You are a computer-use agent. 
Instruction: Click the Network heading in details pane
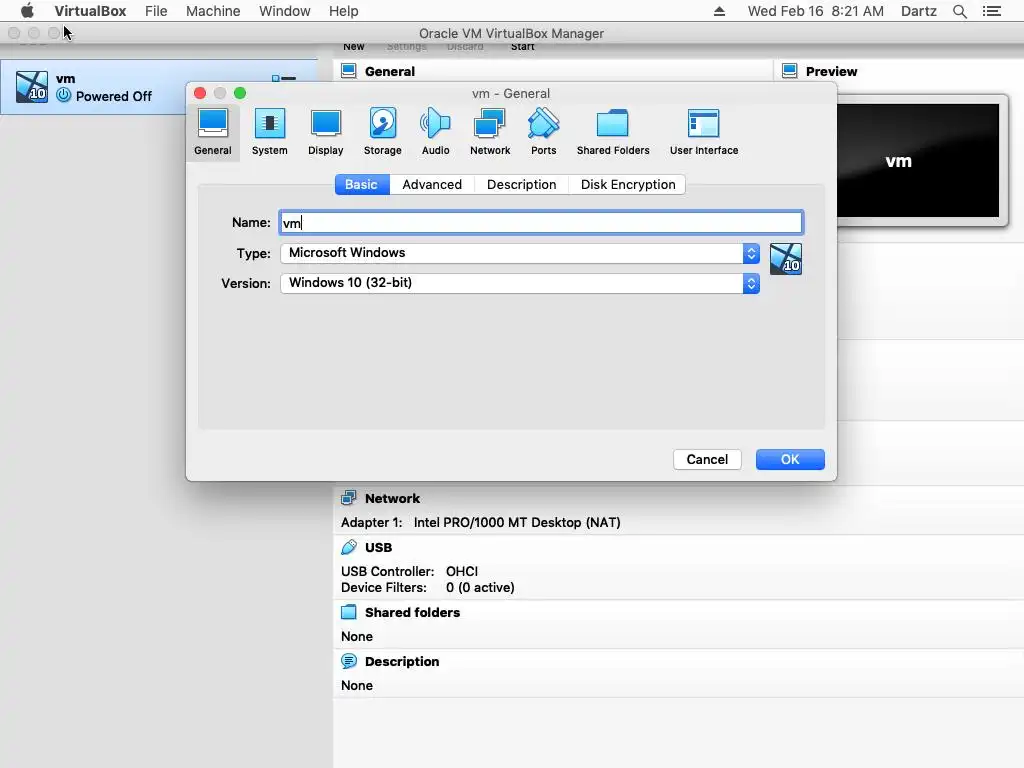[392, 498]
